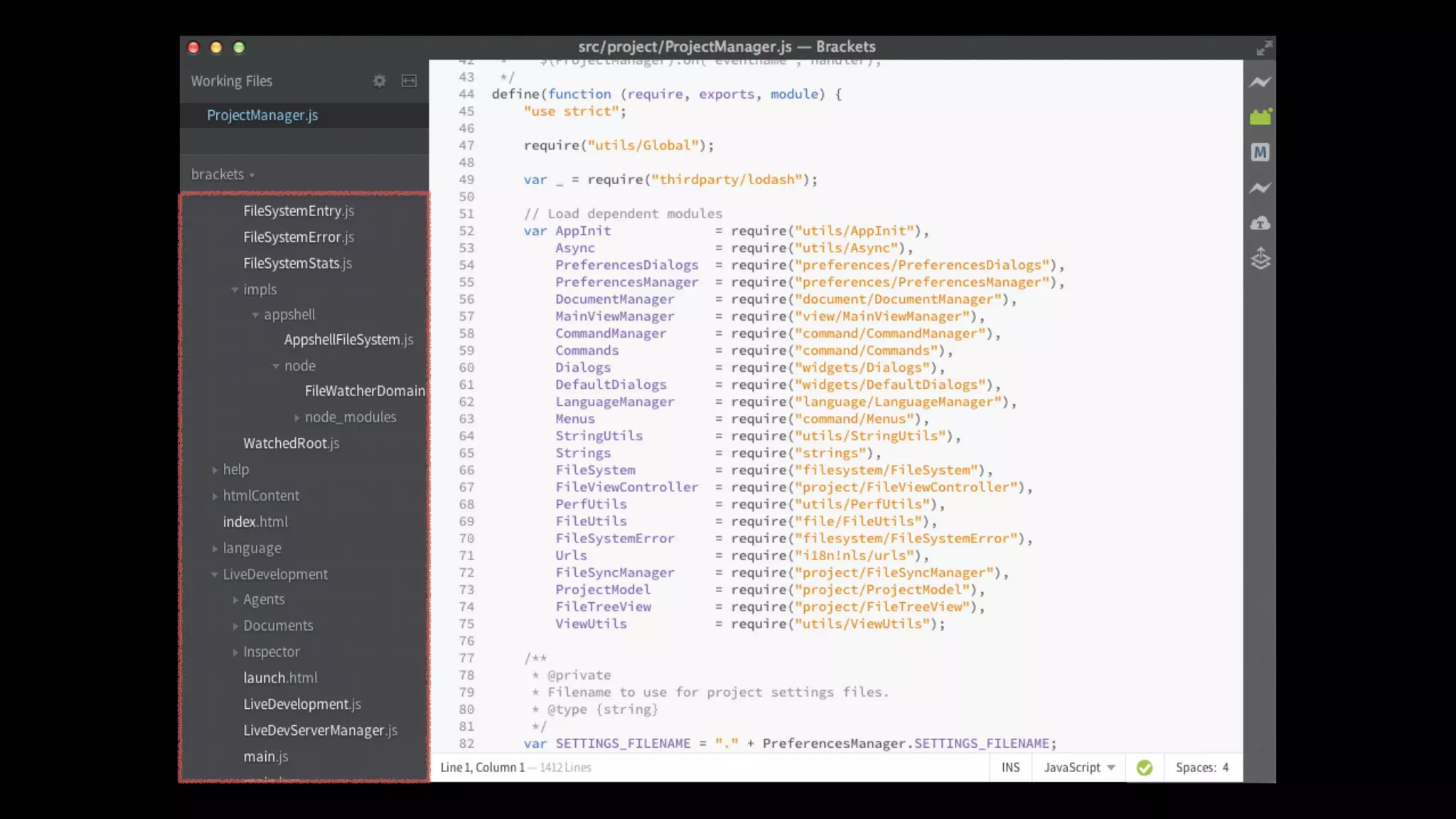Click the "// Load dependent modules" comment
The image size is (1456, 819).
click(x=623, y=214)
